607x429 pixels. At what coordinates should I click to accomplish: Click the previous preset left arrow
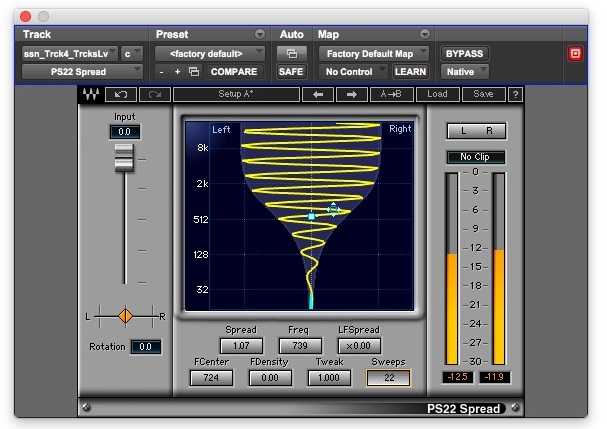pos(318,94)
